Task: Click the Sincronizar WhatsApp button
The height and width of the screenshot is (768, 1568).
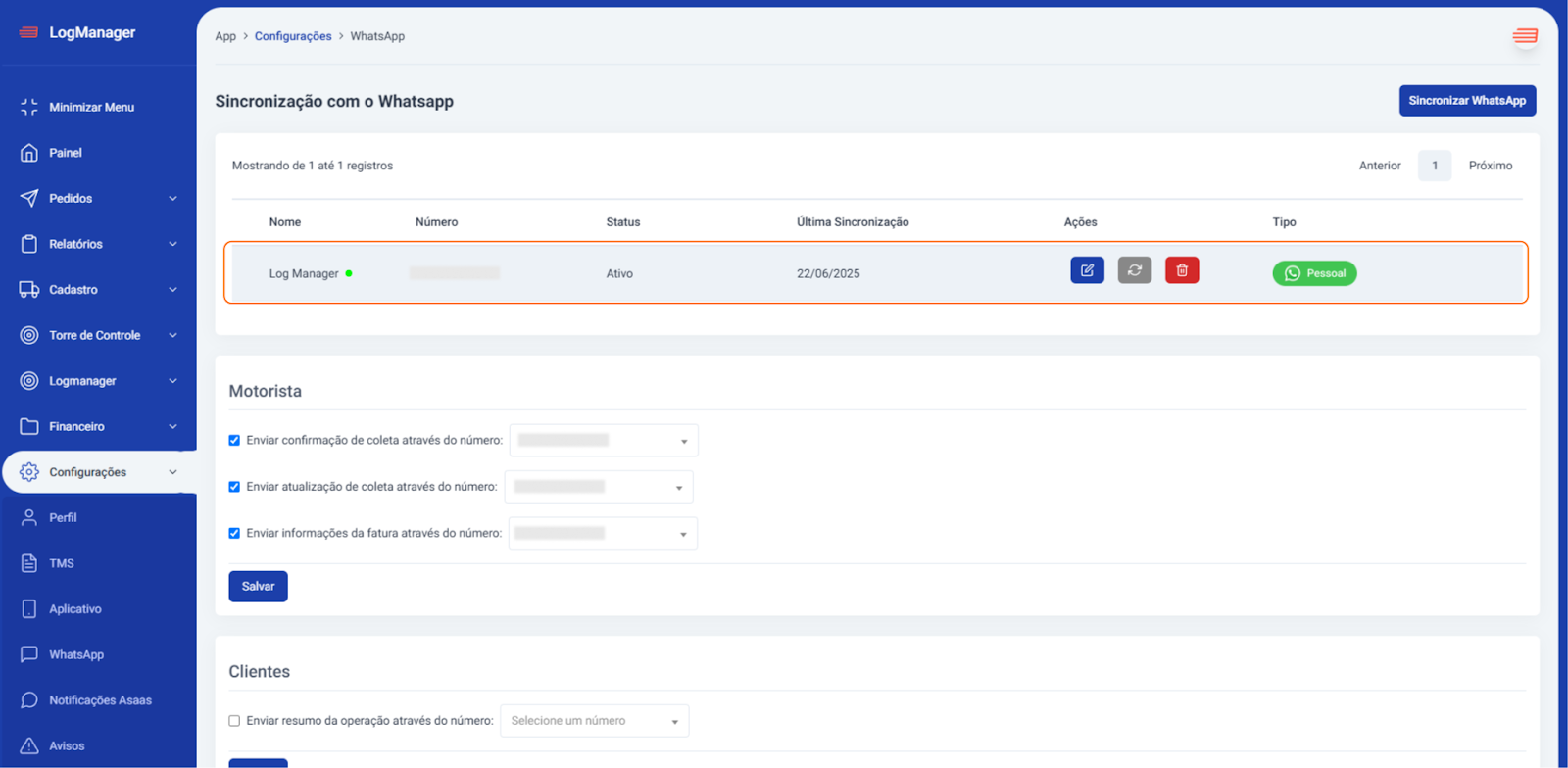Action: coord(1467,100)
